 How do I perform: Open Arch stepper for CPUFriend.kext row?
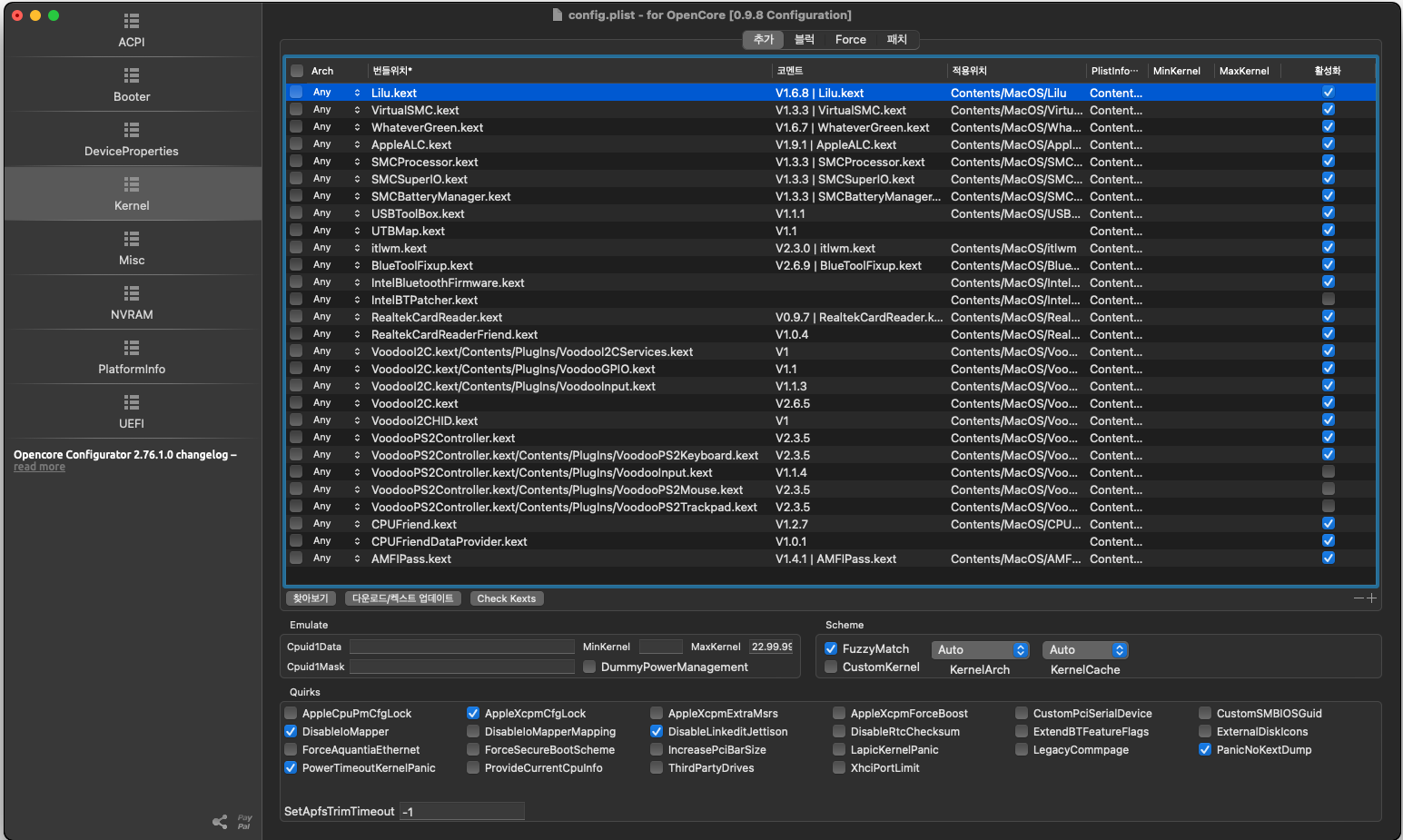point(357,524)
